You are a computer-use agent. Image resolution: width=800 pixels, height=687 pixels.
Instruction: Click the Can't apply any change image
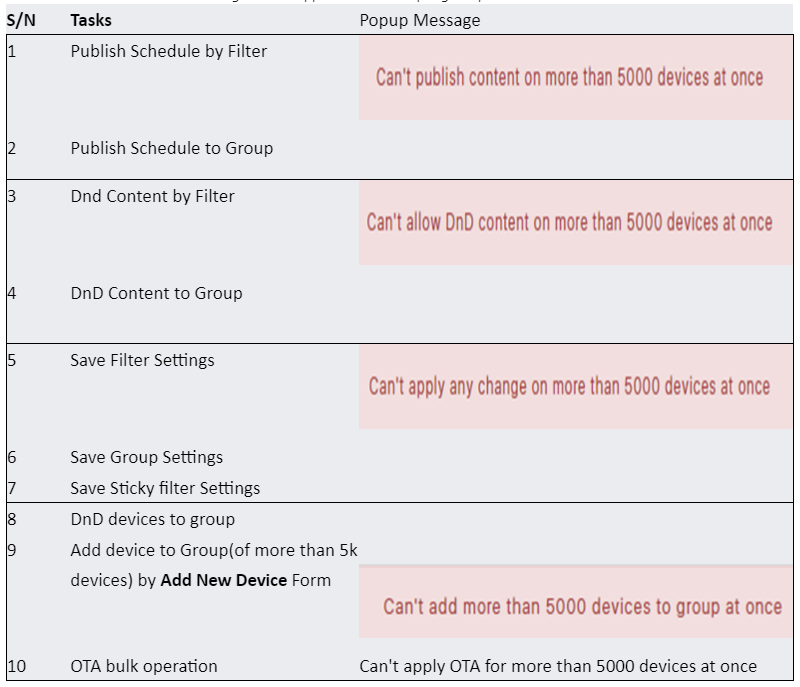576,387
